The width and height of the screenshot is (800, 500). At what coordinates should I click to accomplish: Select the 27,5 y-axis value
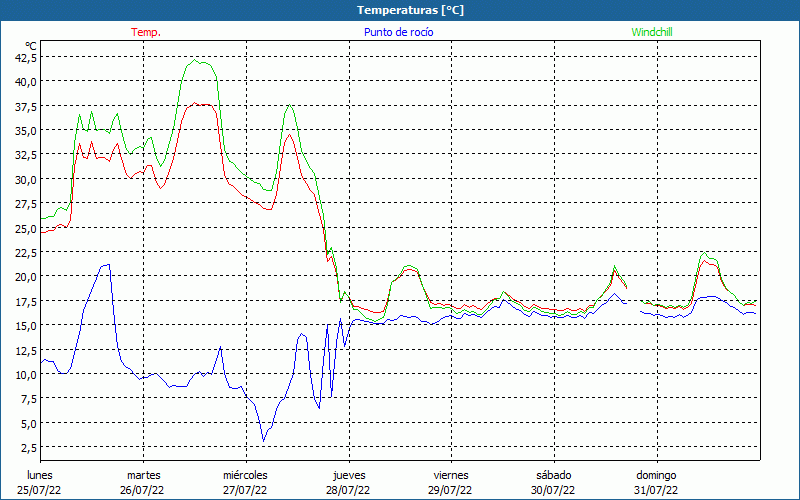click(26, 204)
